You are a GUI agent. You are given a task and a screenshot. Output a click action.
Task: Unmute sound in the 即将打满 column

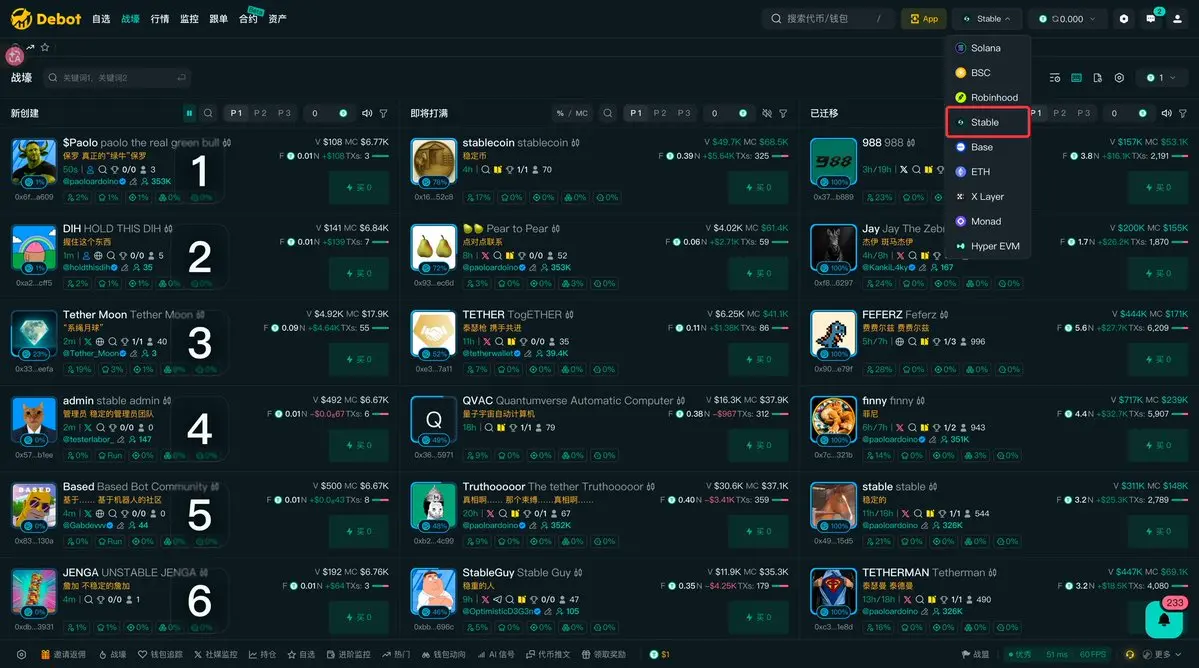(x=767, y=113)
